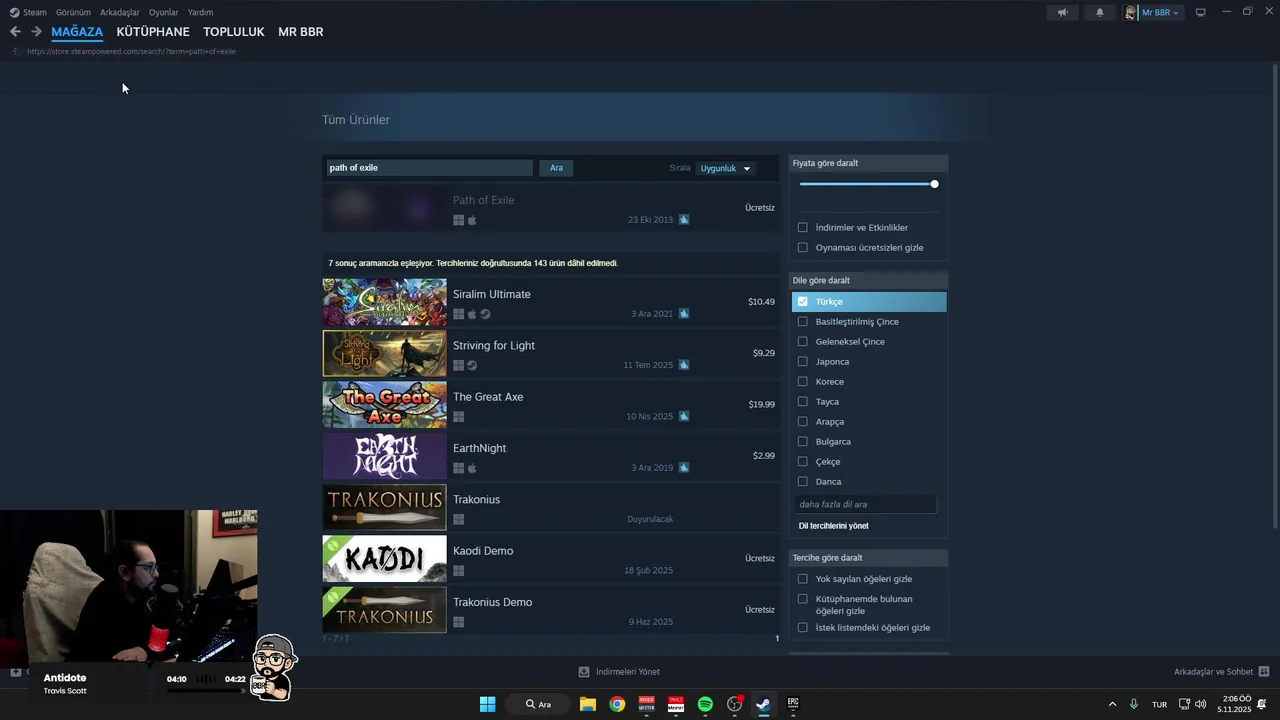Launch Google Chrome from taskbar
The height and width of the screenshot is (720, 1280).
[x=617, y=704]
